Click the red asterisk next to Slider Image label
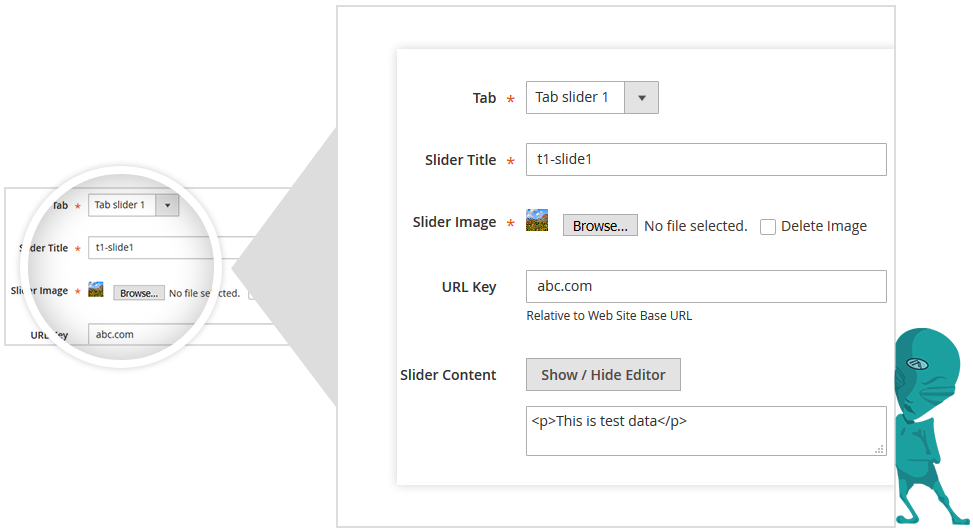Image resolution: width=973 pixels, height=532 pixels. [511, 223]
